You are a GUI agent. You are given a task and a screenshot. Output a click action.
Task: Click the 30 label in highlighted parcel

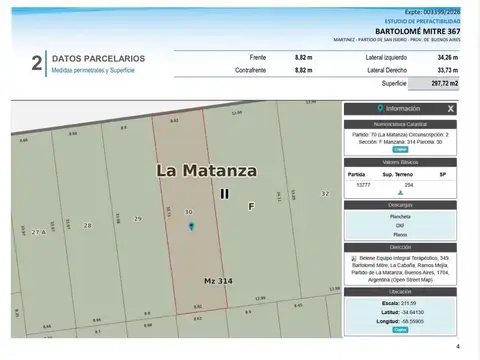pyautogui.click(x=189, y=212)
